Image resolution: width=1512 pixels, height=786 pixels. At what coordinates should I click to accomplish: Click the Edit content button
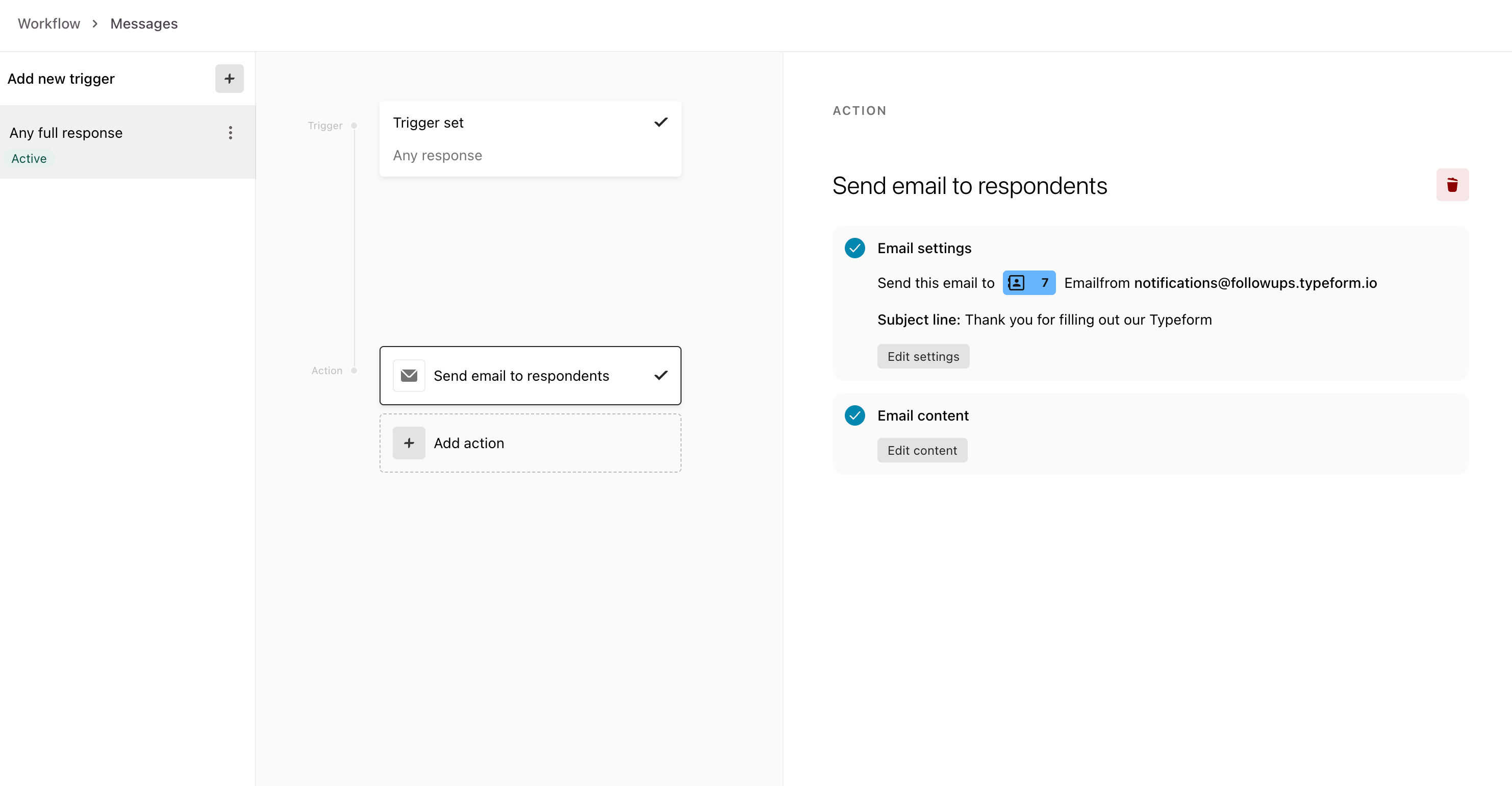click(x=921, y=450)
